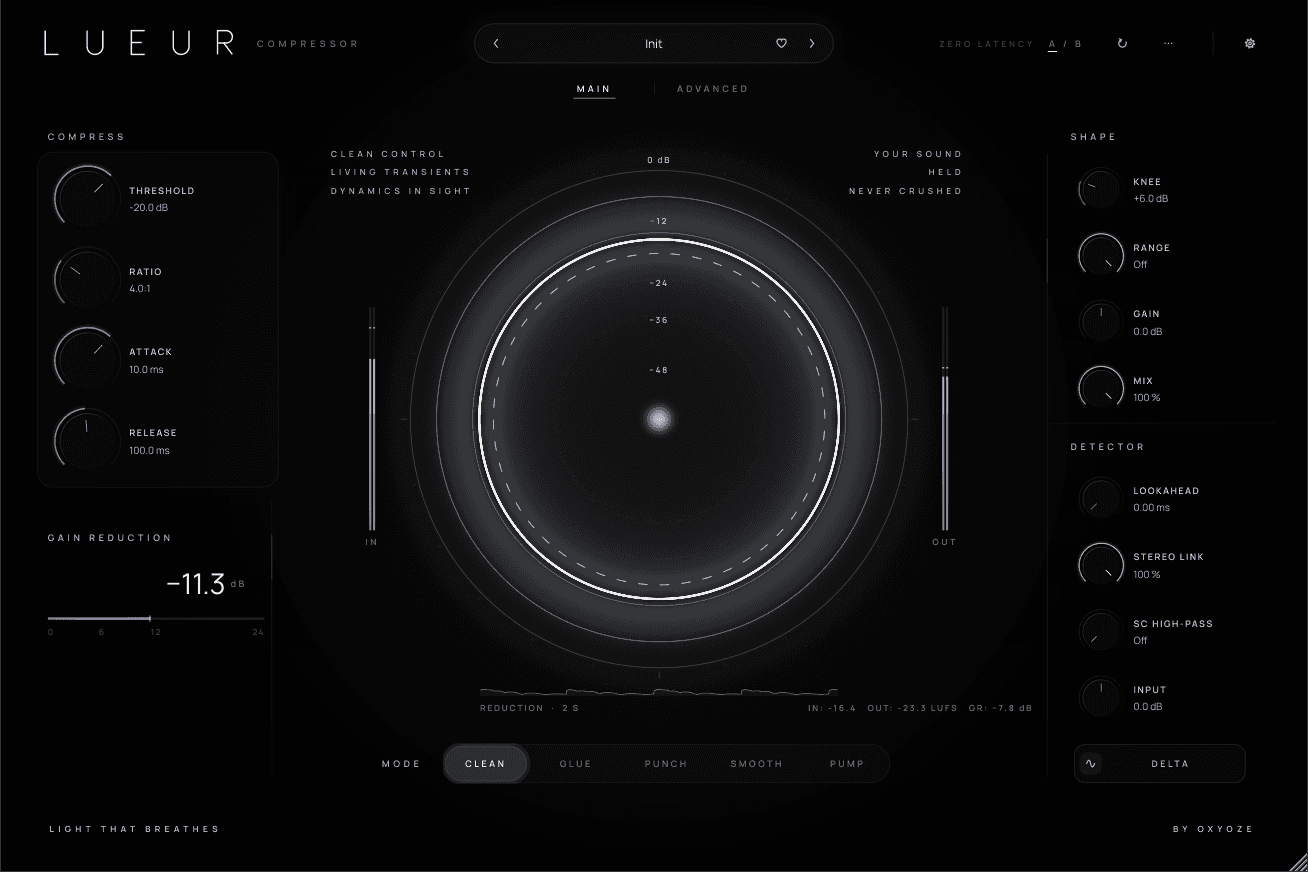
Task: Click the Knee knob
Action: pyautogui.click(x=1100, y=190)
